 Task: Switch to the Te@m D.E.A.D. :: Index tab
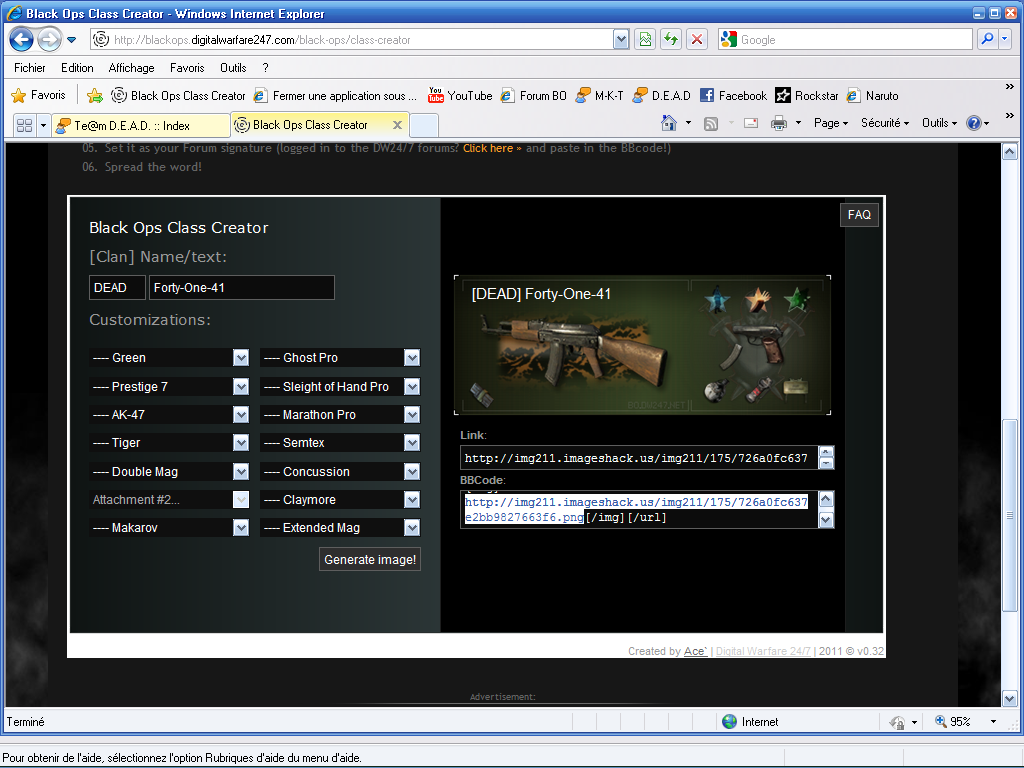141,125
